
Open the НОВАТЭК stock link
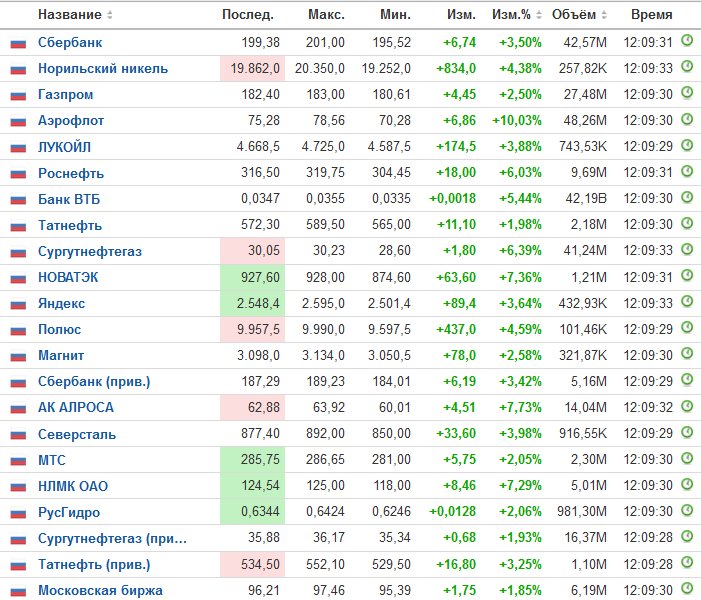point(68,277)
